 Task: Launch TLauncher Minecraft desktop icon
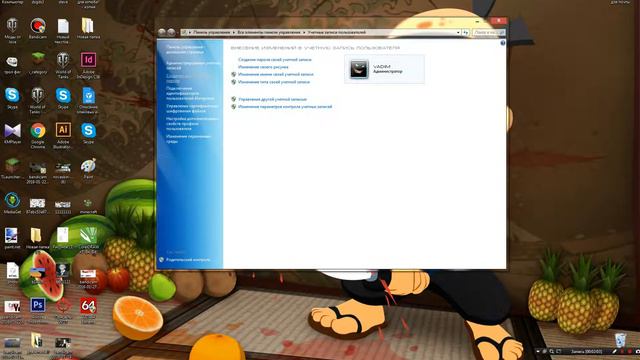coord(12,169)
